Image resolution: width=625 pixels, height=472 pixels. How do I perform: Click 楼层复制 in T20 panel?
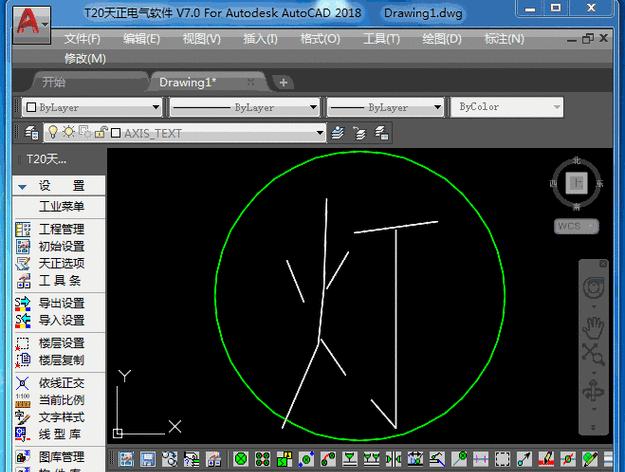(61, 360)
